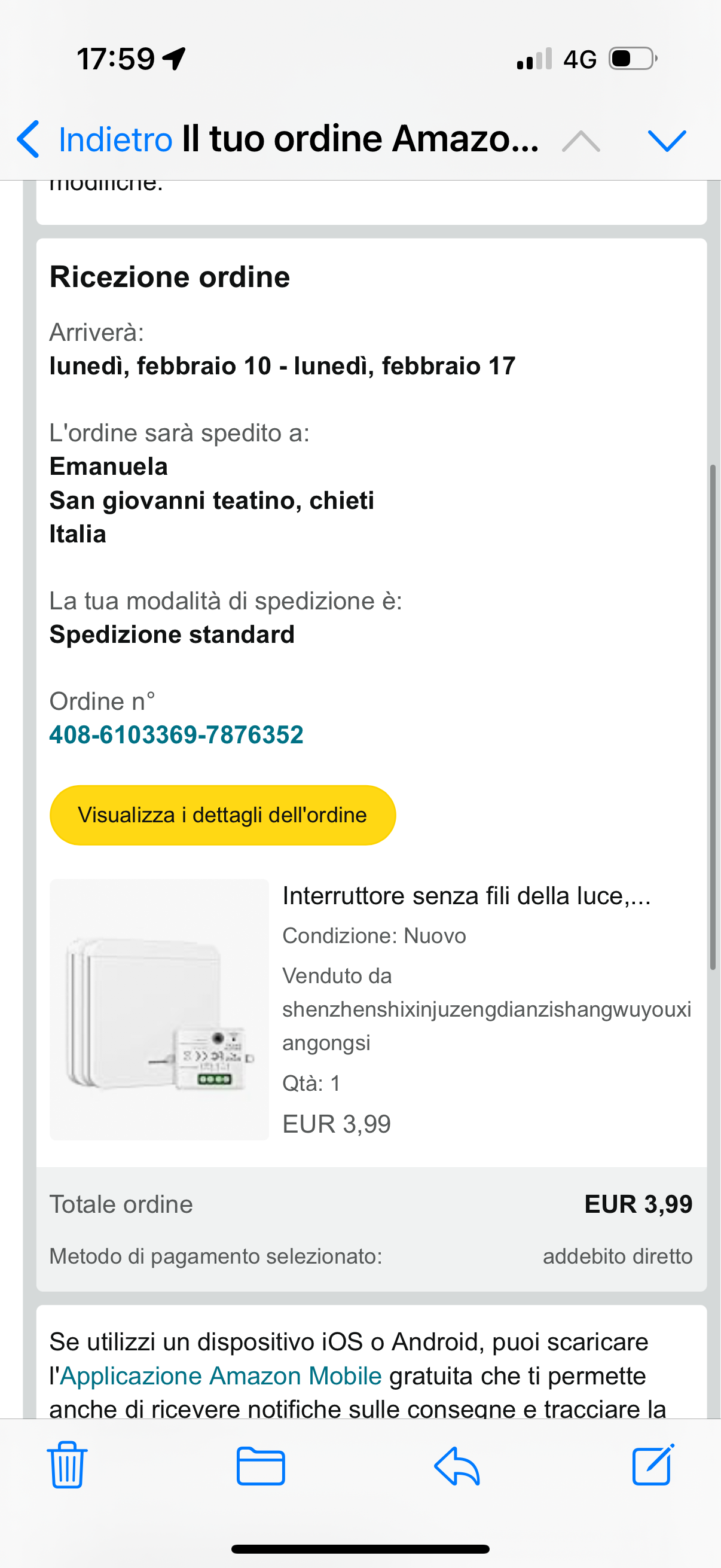Tap the location arrow in status bar
This screenshot has height=1568, width=721.
tap(175, 59)
